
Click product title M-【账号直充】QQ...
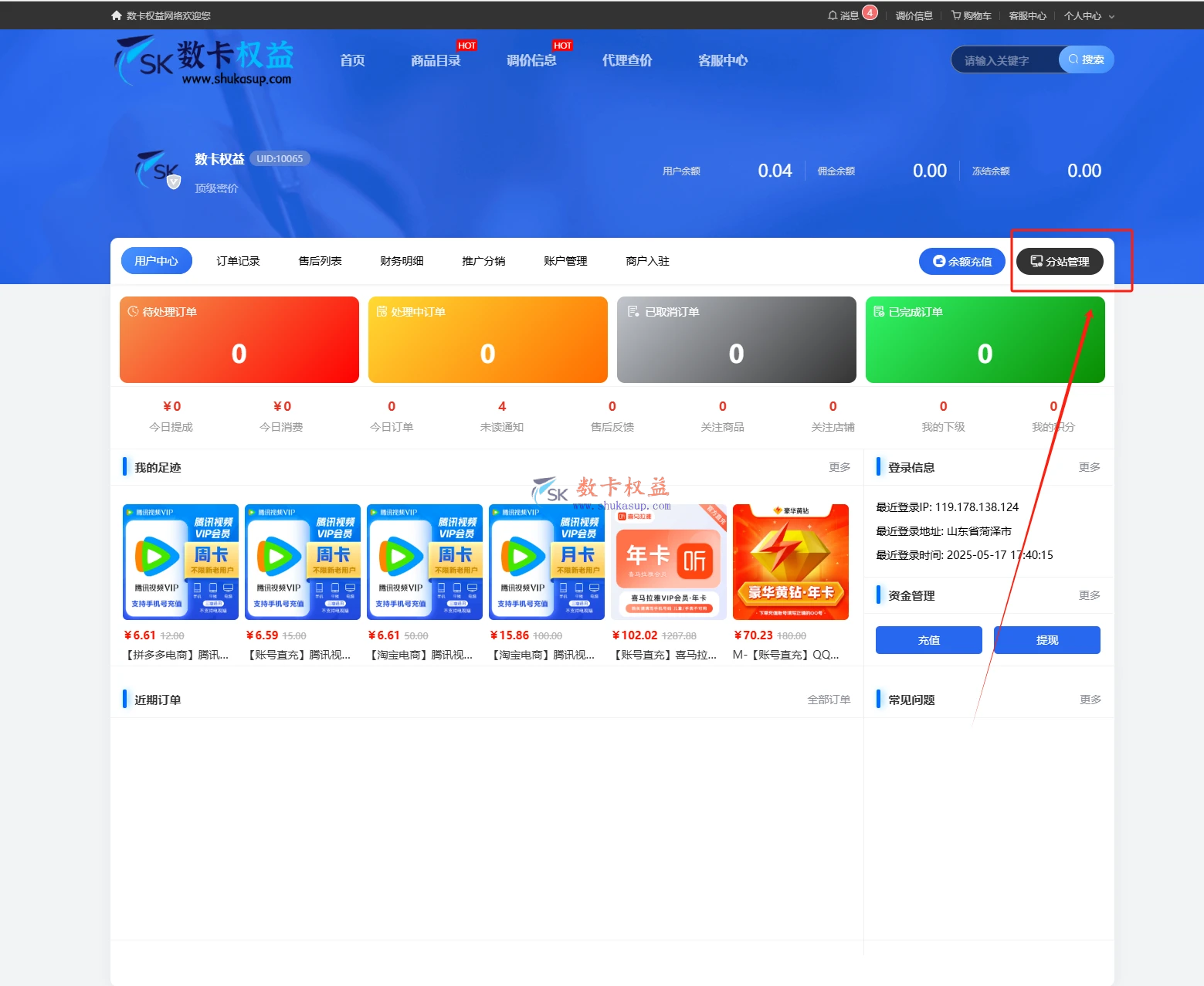click(x=786, y=655)
